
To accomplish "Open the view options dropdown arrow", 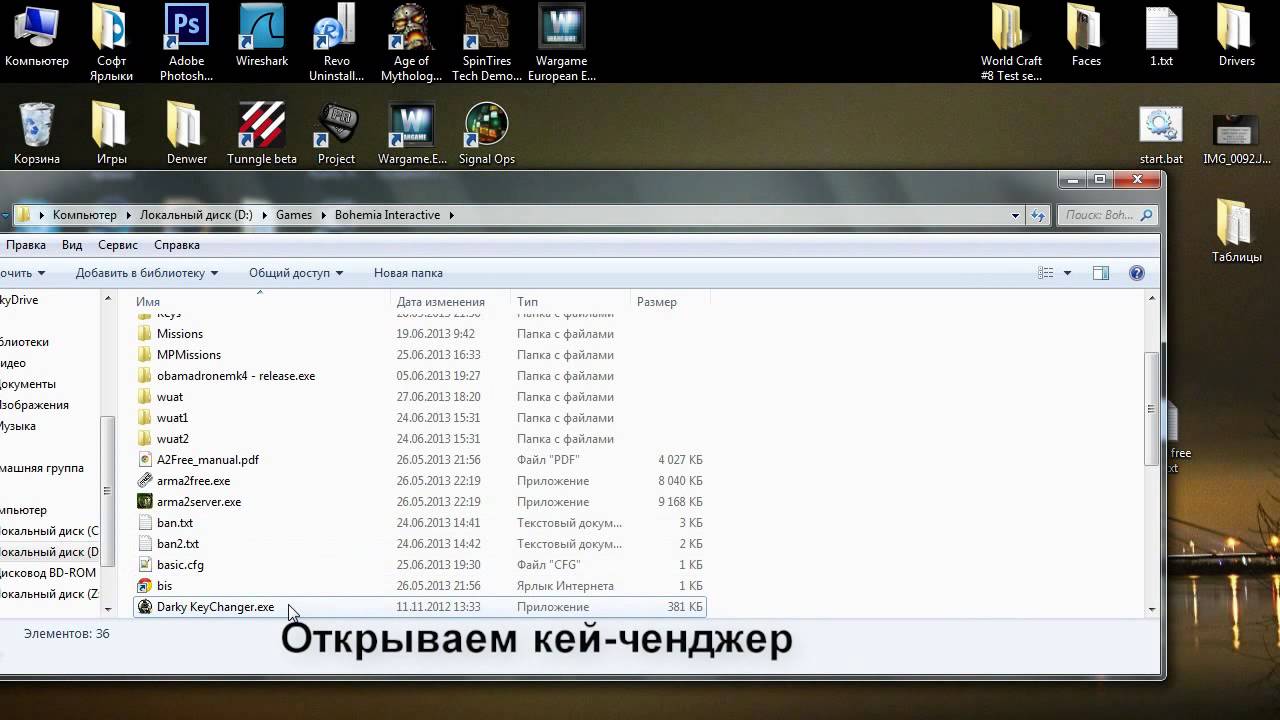I will pyautogui.click(x=1067, y=273).
